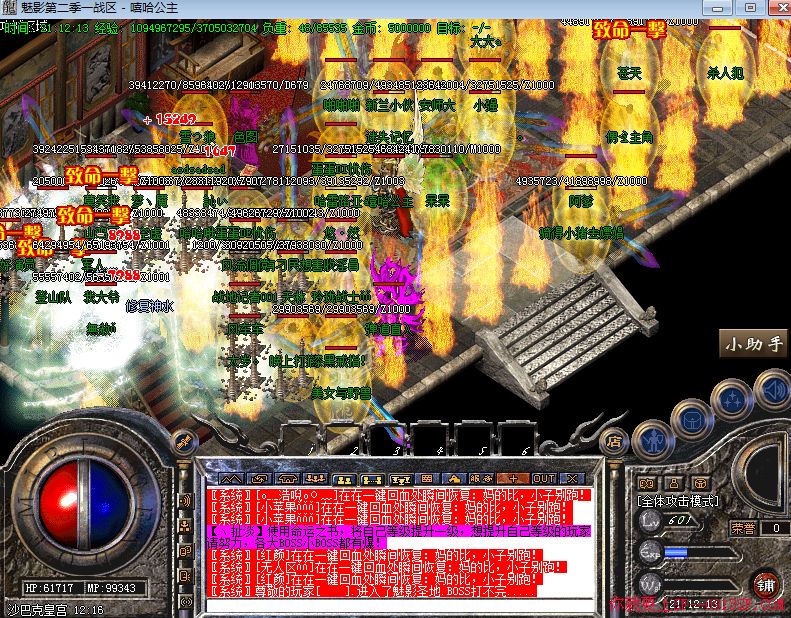Click the red 铺 stall button
The height and width of the screenshot is (618, 791).
(x=765, y=585)
